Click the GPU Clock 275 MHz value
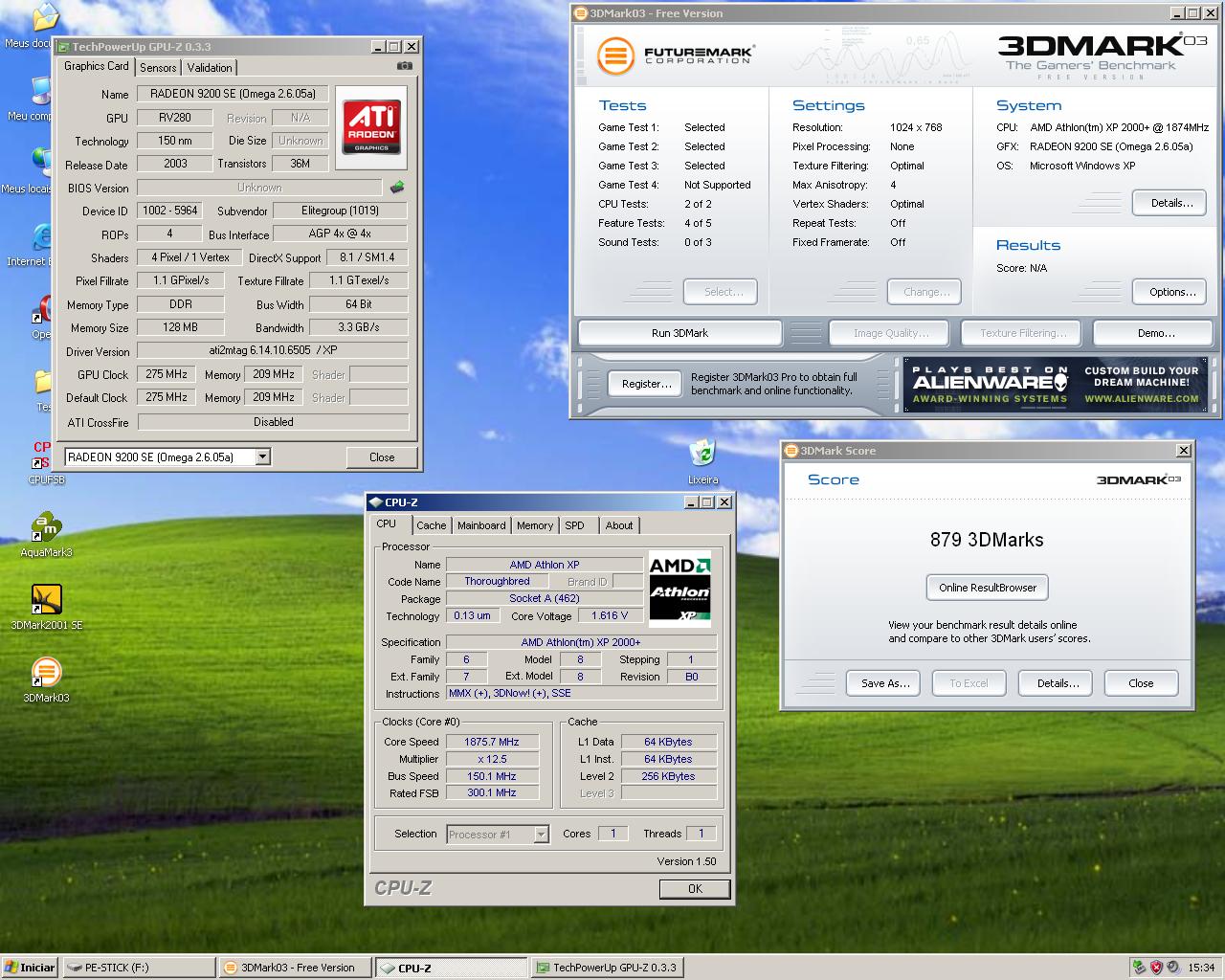Screen dimensions: 1225x980 pyautogui.click(x=167, y=374)
